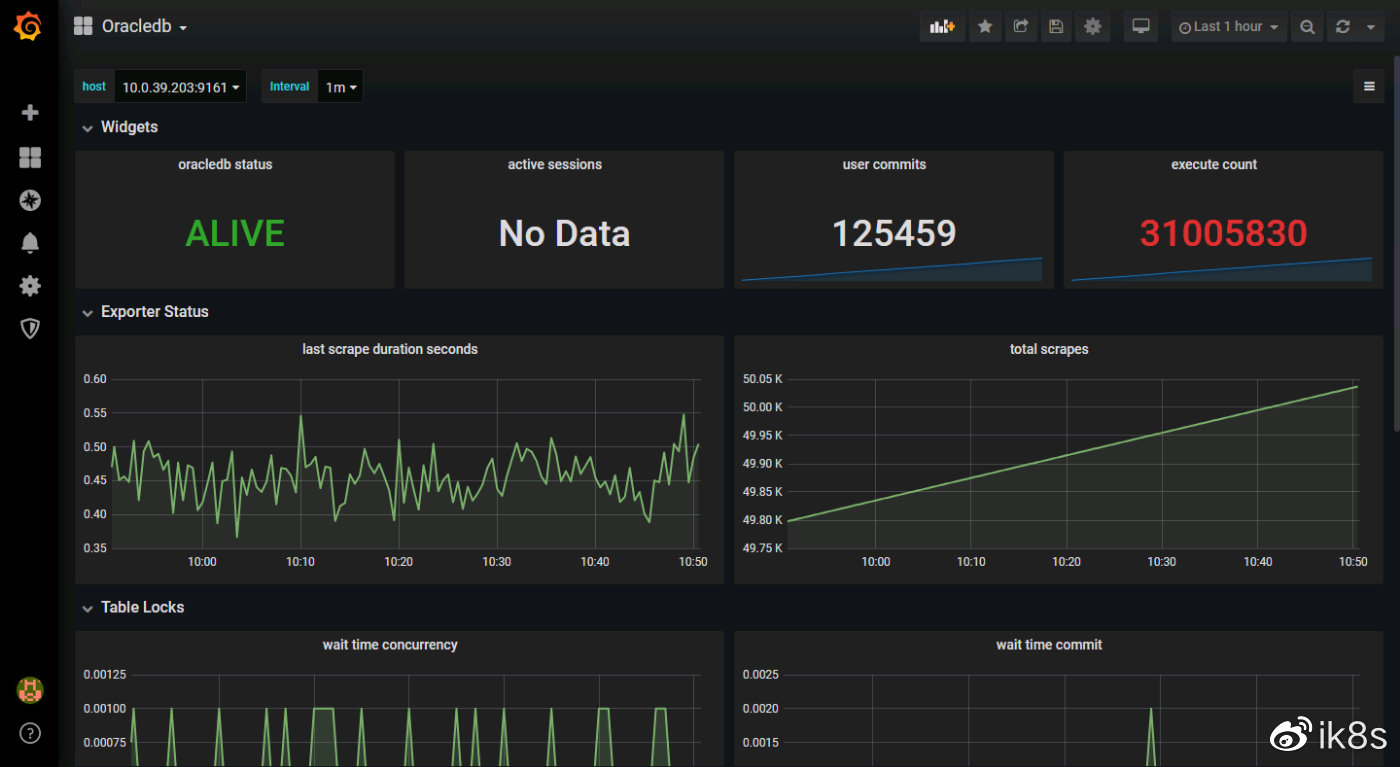Open the Interval 1m dropdown
This screenshot has height=767, width=1400.
click(x=340, y=87)
